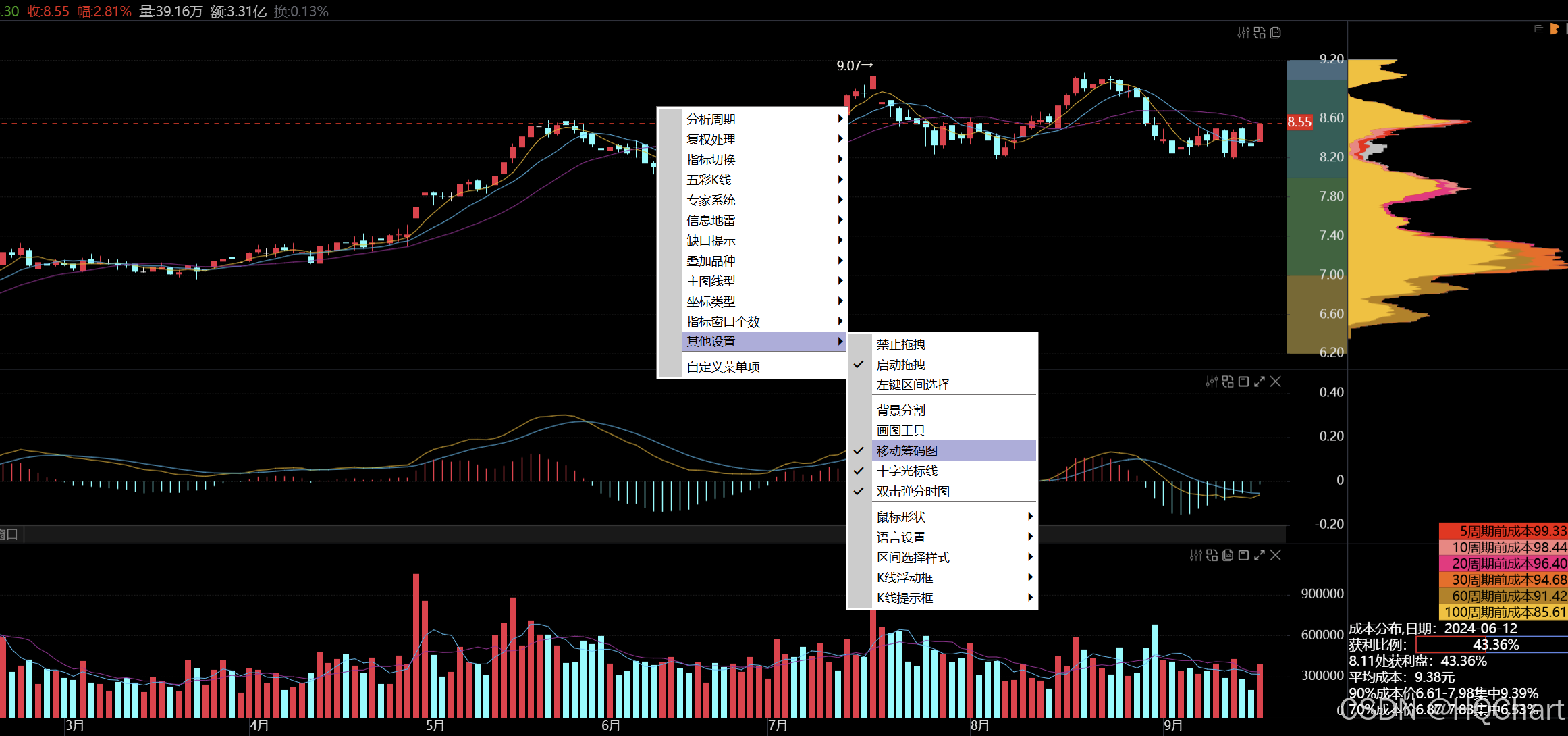The width and height of the screenshot is (1568, 736).
Task: Click main chart switch-indicator swap icon
Action: (1260, 33)
